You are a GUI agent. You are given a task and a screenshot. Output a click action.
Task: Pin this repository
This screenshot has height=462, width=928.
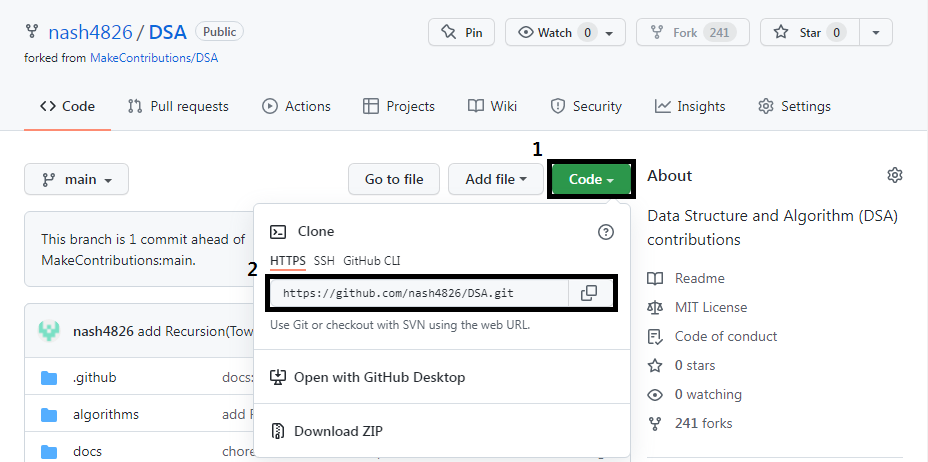(461, 33)
